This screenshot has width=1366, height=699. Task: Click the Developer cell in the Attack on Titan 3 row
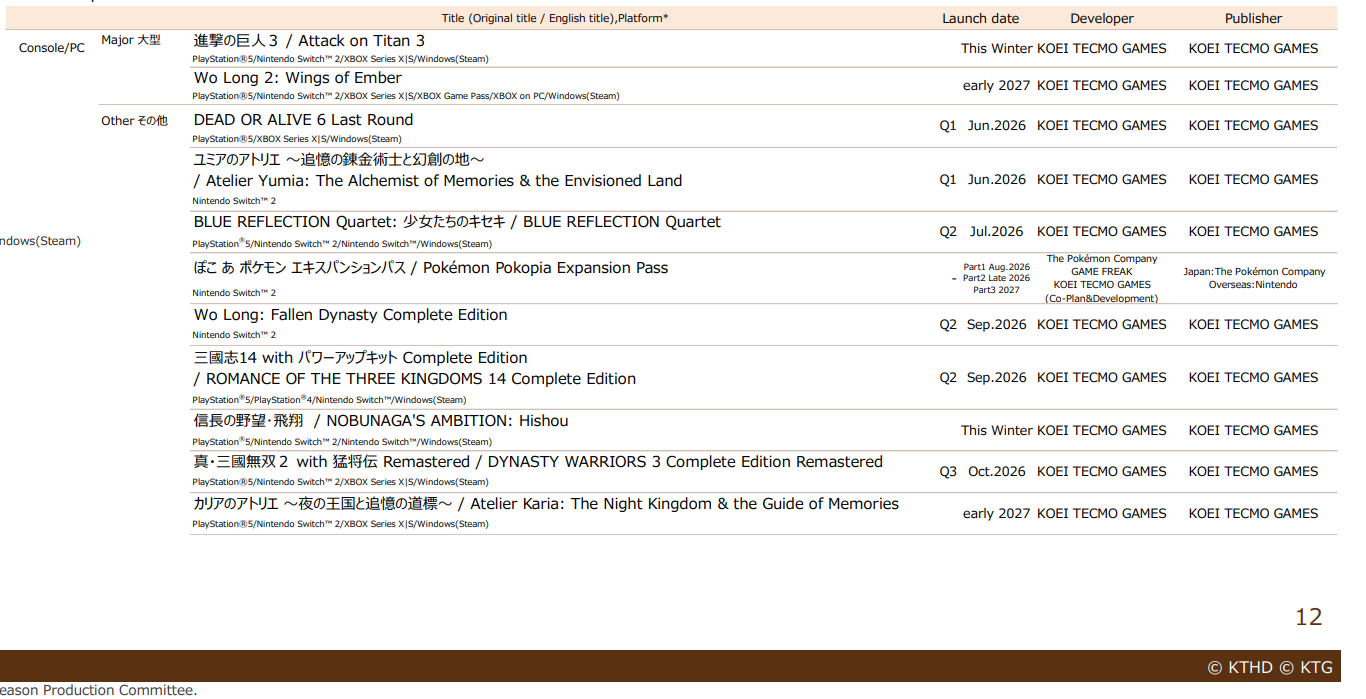click(x=1101, y=48)
